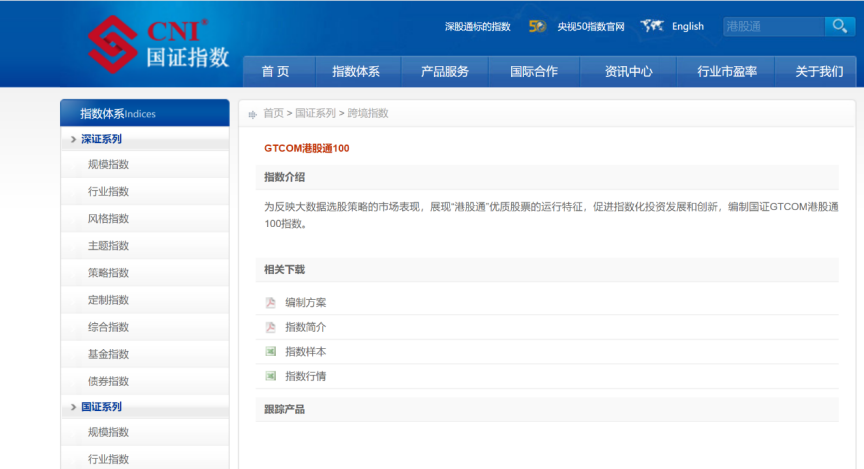This screenshot has height=469, width=864.
Task: Click the GTCOM港股通100 title
Action: tap(306, 148)
